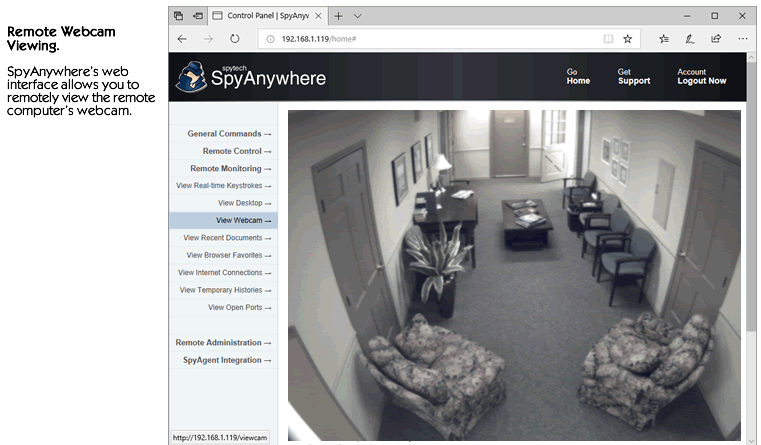Minimize the browser window

coord(687,16)
